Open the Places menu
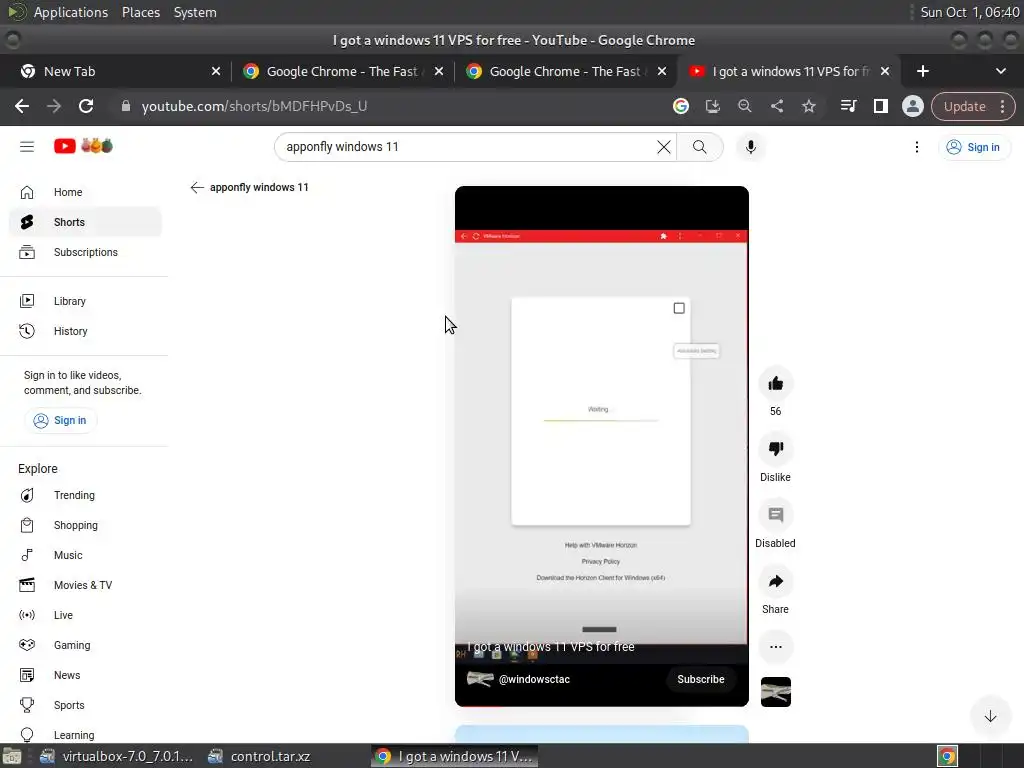Viewport: 1024px width, 768px height. pos(141,12)
